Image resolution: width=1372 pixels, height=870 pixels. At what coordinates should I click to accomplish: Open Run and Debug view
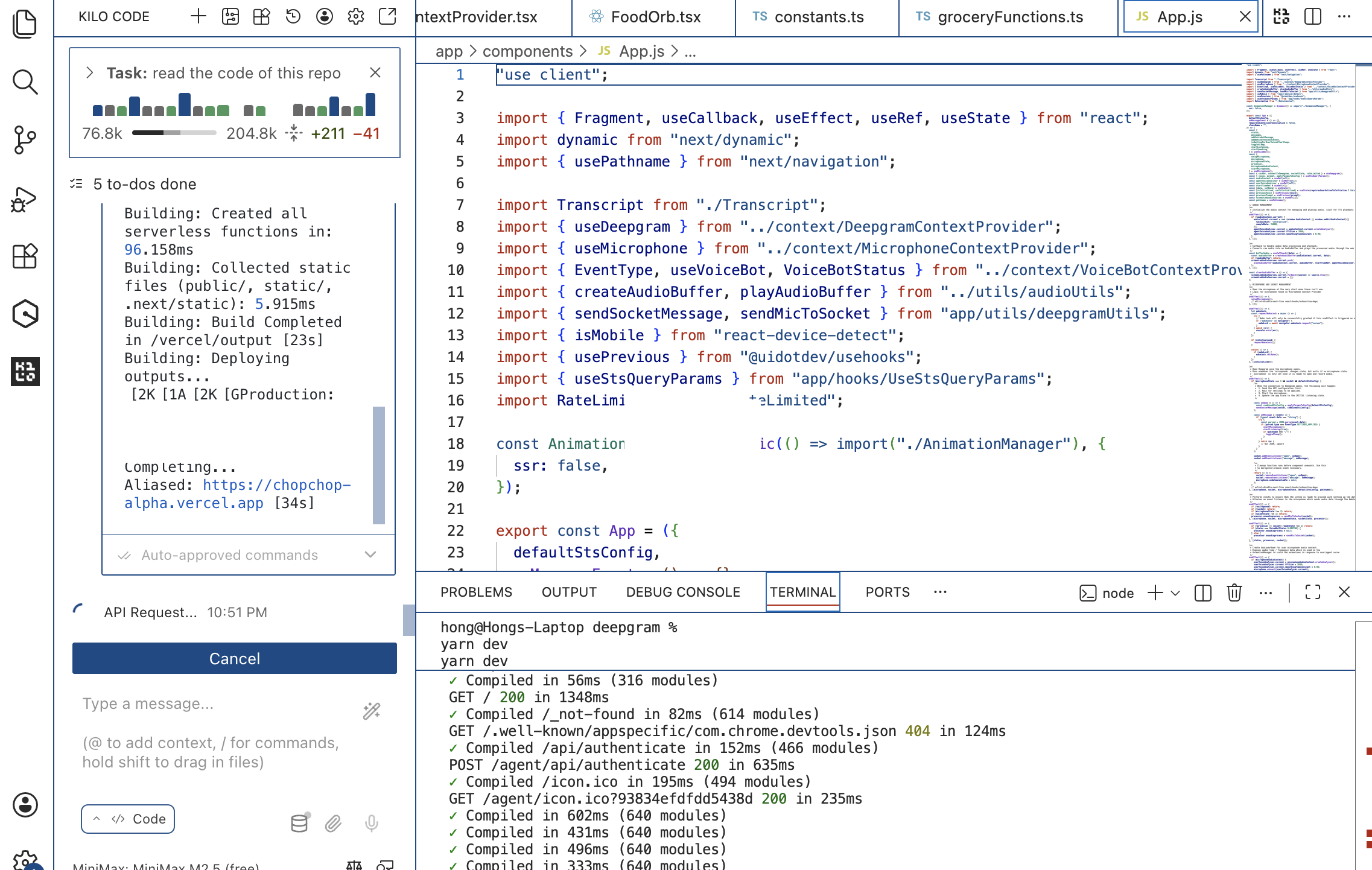coord(25,198)
